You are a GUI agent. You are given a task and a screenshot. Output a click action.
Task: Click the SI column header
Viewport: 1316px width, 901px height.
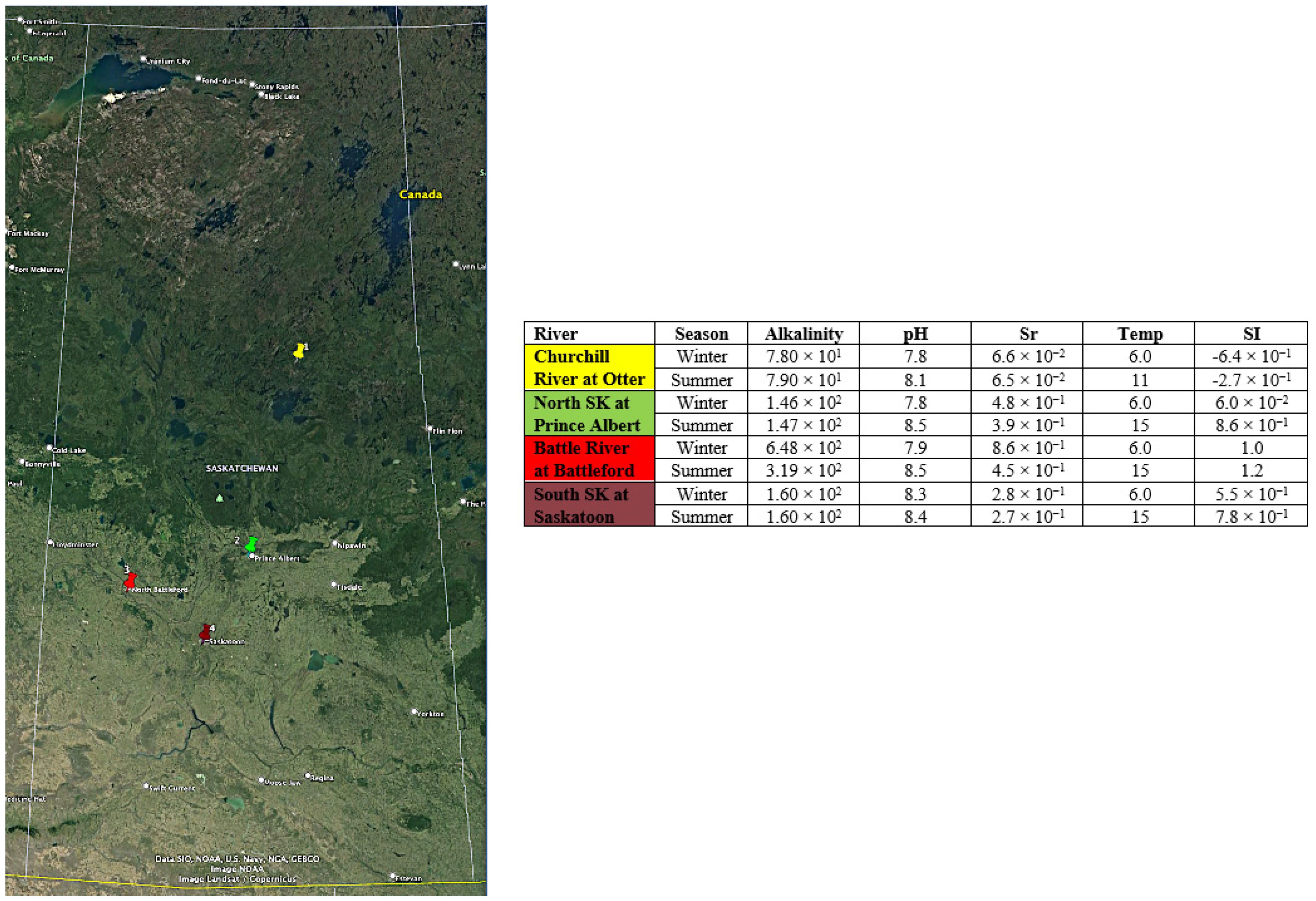(x=1251, y=333)
